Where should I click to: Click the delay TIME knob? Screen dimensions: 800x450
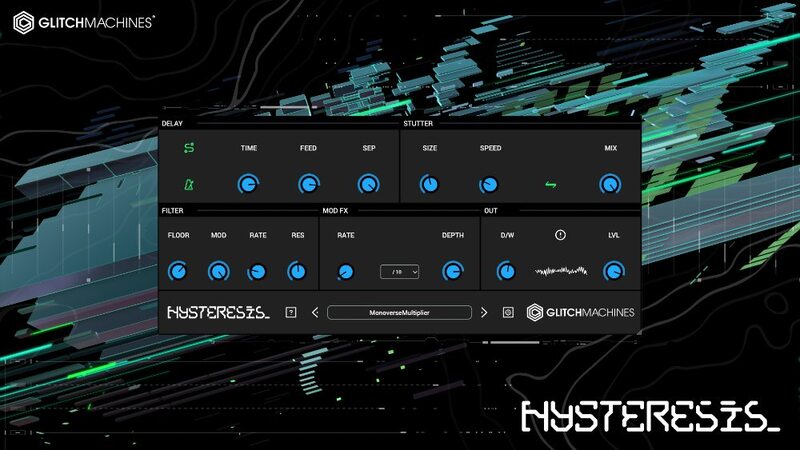pyautogui.click(x=248, y=184)
